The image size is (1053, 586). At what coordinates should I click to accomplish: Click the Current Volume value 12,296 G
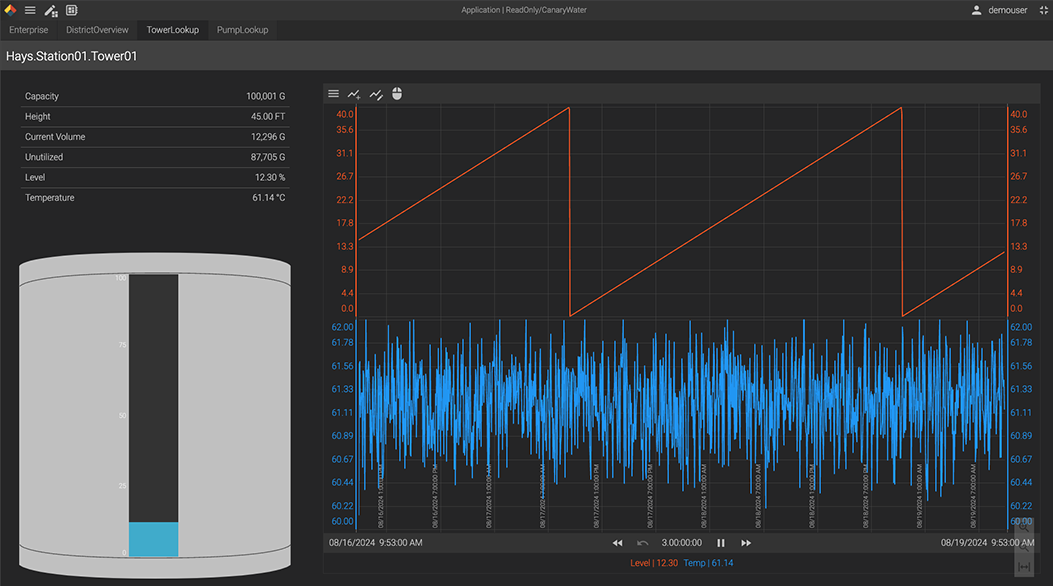pyautogui.click(x=268, y=137)
